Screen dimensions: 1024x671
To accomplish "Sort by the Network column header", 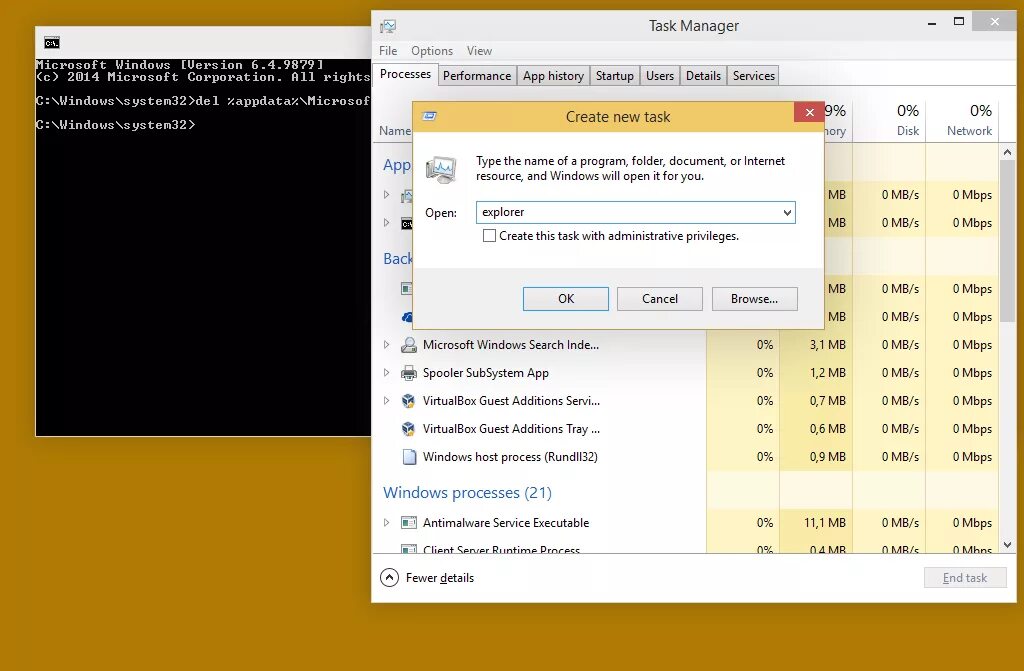I will (963, 120).
